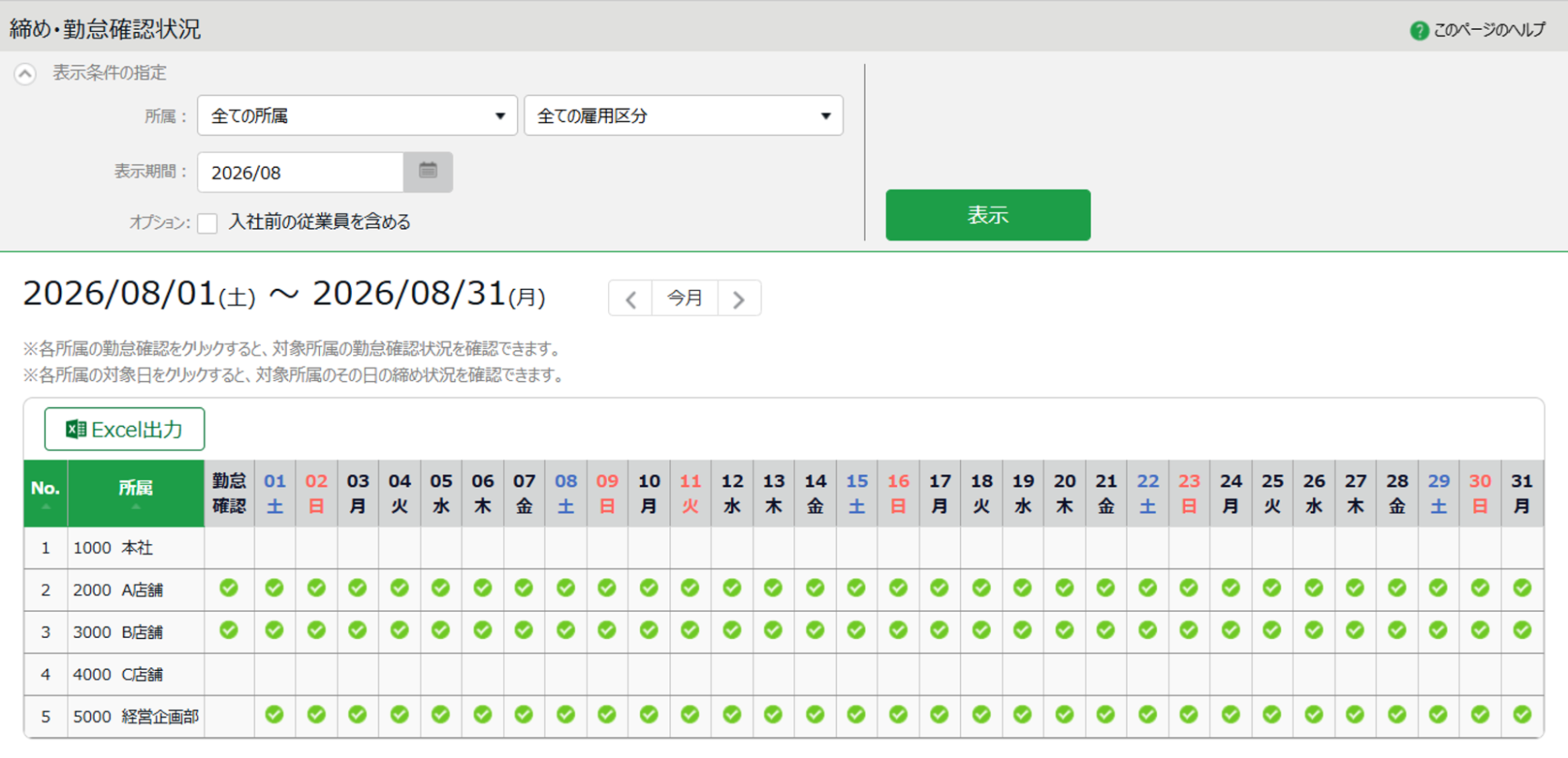Open the 全ての所属 dropdown
The height and width of the screenshot is (758, 1568).
357,116
